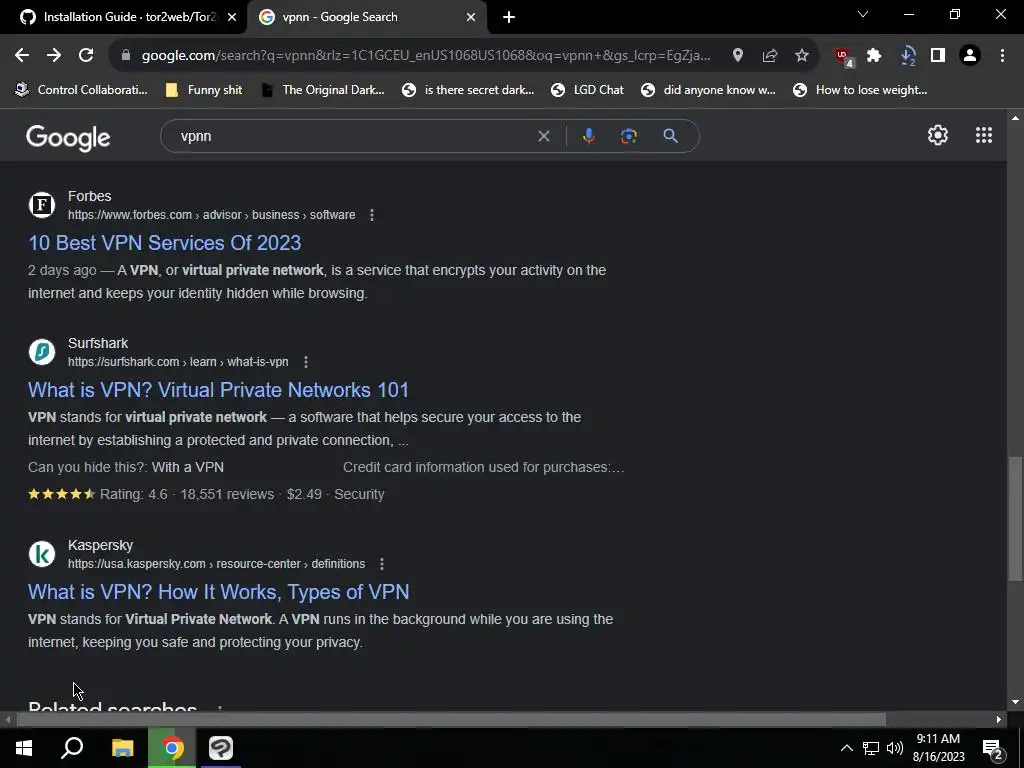The image size is (1024, 768).
Task: Open the is there secret dark... bookmark
Action: 468,90
